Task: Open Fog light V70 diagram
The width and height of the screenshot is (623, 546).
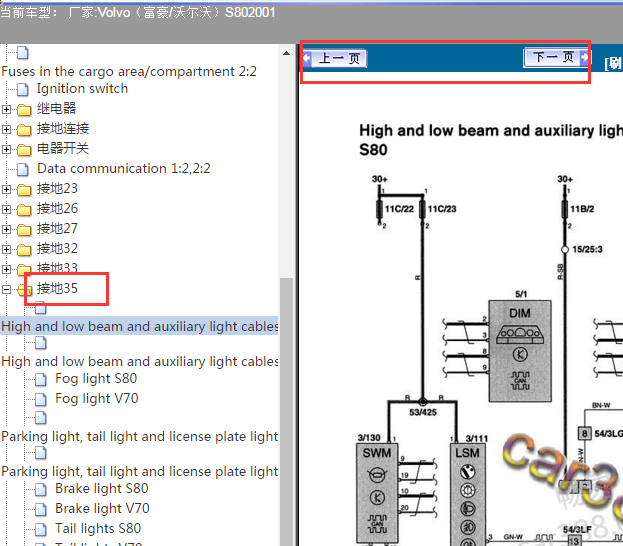Action: [x=97, y=399]
